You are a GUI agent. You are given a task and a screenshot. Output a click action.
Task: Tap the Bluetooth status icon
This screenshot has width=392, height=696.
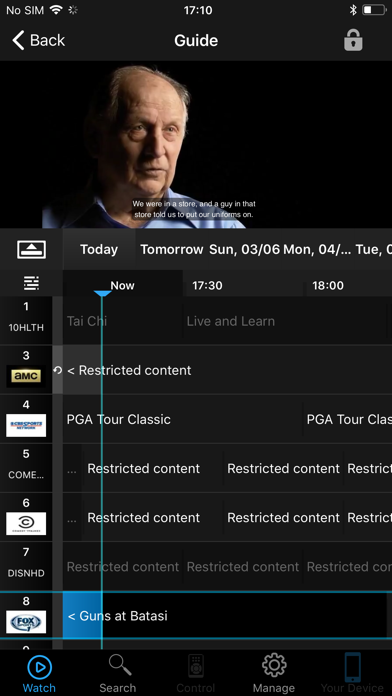353,10
